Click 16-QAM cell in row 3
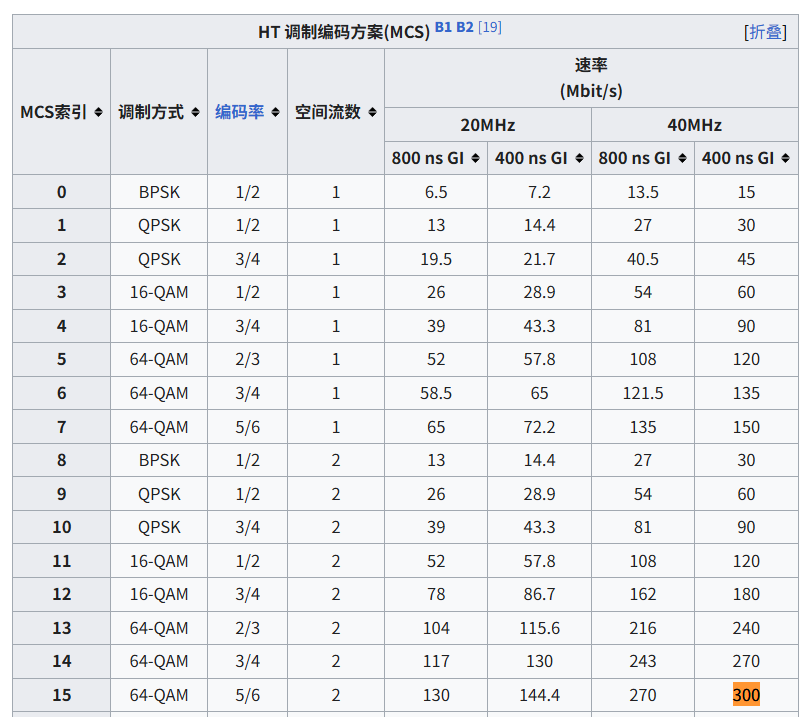 159,293
